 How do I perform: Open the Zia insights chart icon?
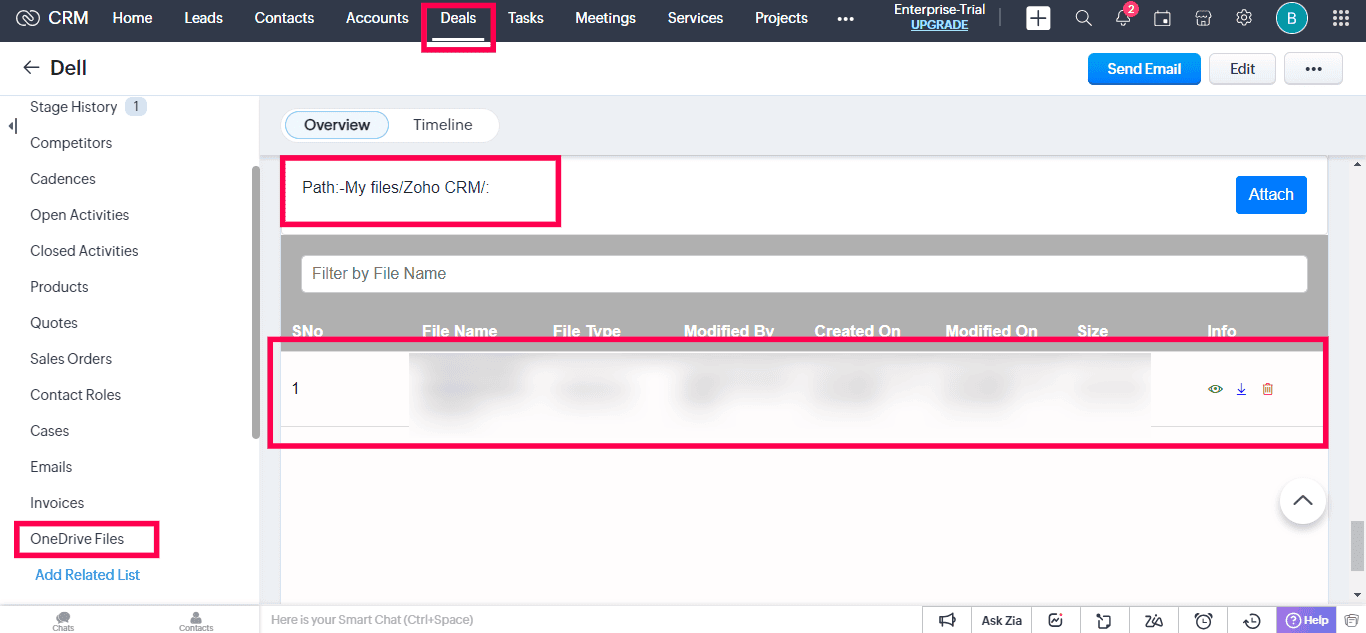click(x=1055, y=620)
